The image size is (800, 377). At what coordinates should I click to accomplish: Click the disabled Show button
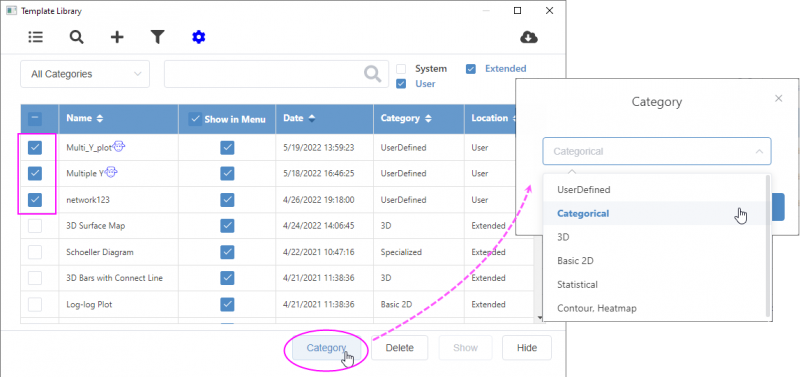pyautogui.click(x=465, y=348)
